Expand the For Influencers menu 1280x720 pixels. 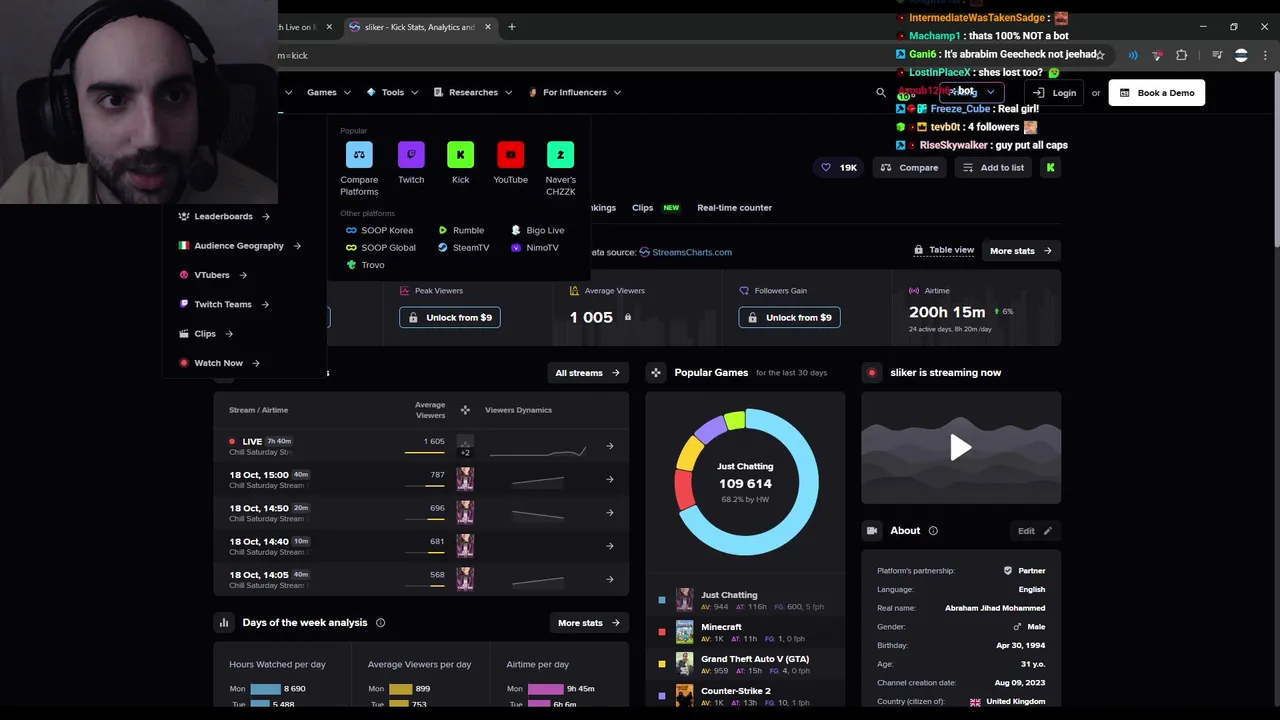pos(574,92)
